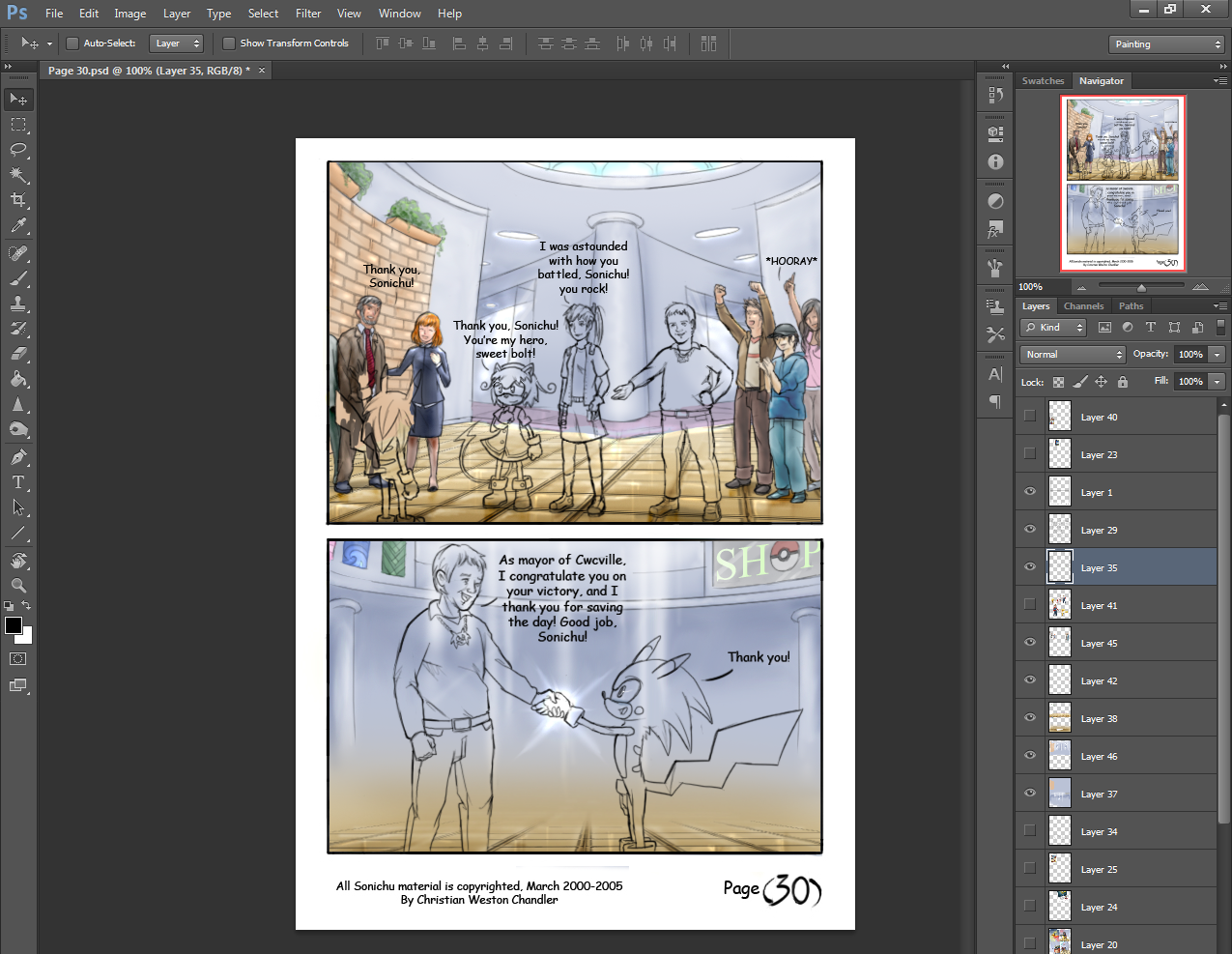Hide Layer 1 eye icon
The width and height of the screenshot is (1232, 954).
pos(1030,492)
